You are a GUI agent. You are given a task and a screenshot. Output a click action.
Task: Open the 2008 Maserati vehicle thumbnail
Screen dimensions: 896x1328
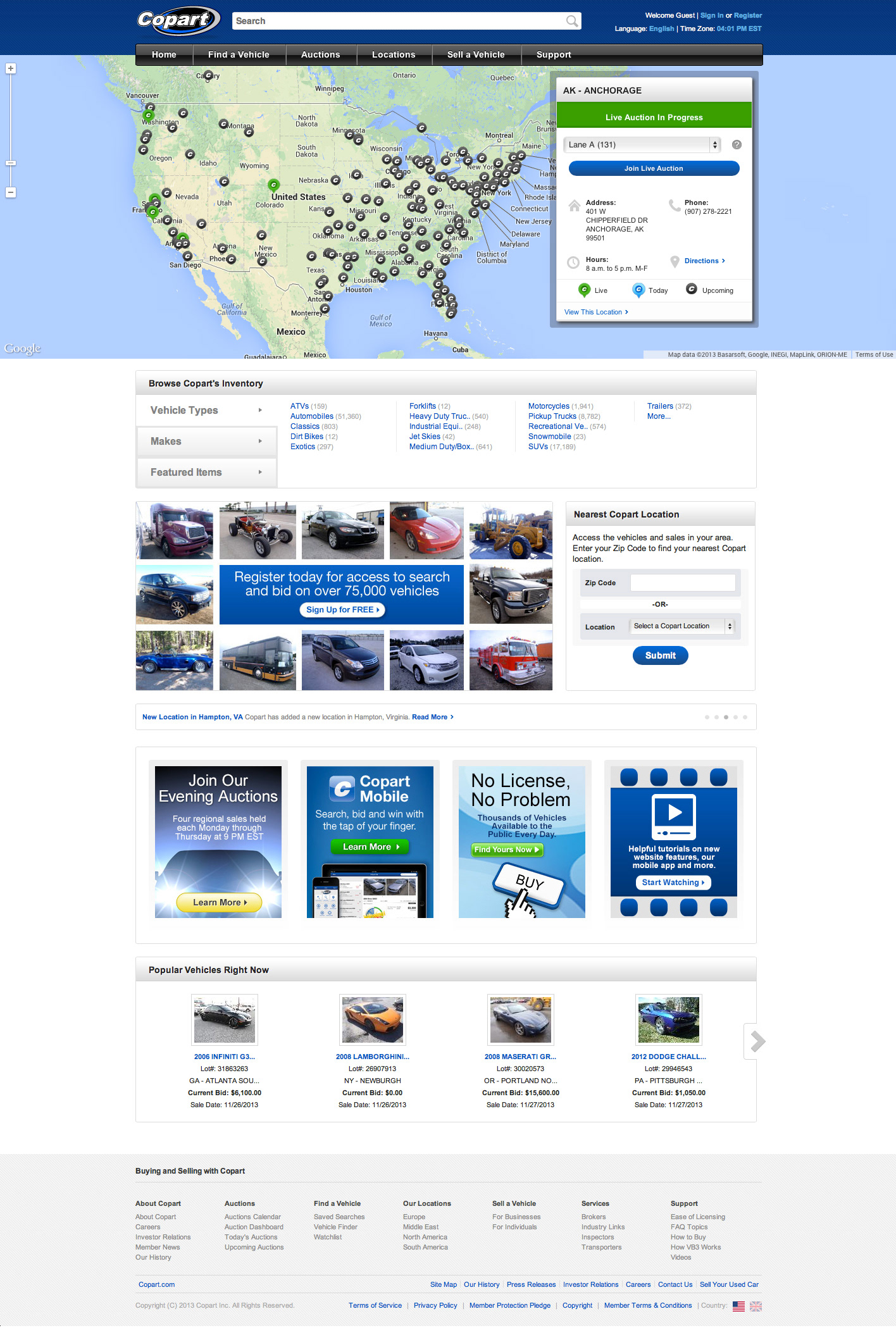(x=521, y=1021)
